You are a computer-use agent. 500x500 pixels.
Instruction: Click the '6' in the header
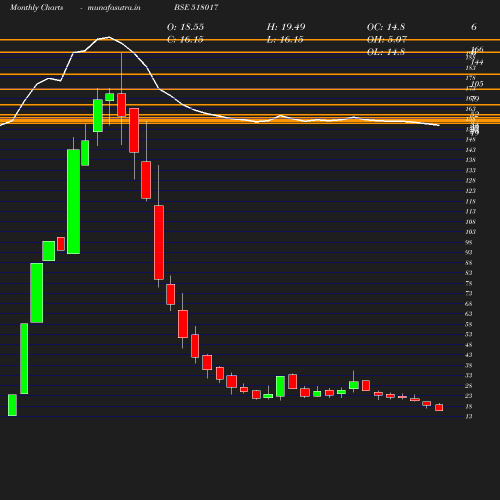474,27
